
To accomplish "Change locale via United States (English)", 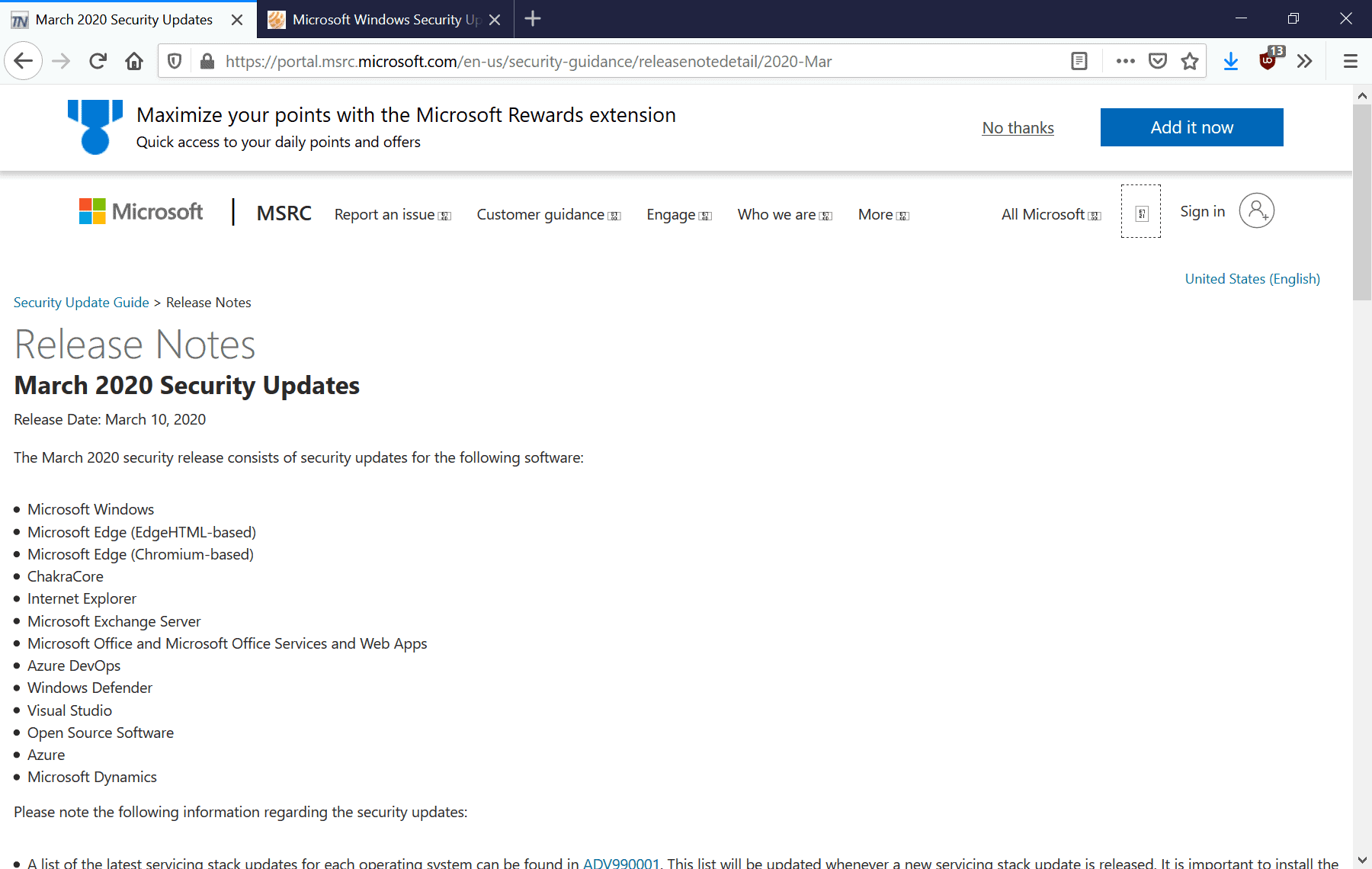I will click(1252, 279).
